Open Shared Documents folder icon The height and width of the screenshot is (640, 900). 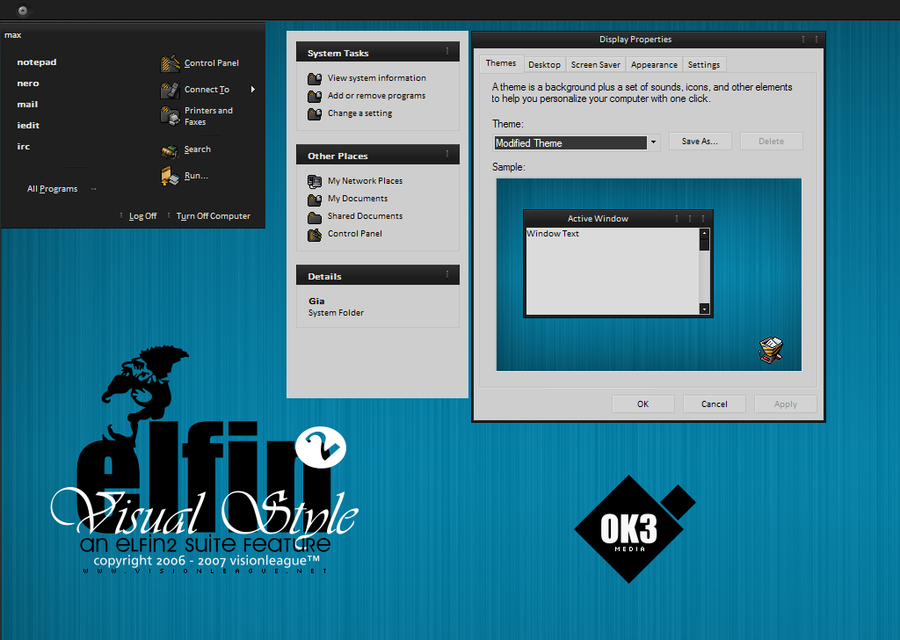point(315,217)
